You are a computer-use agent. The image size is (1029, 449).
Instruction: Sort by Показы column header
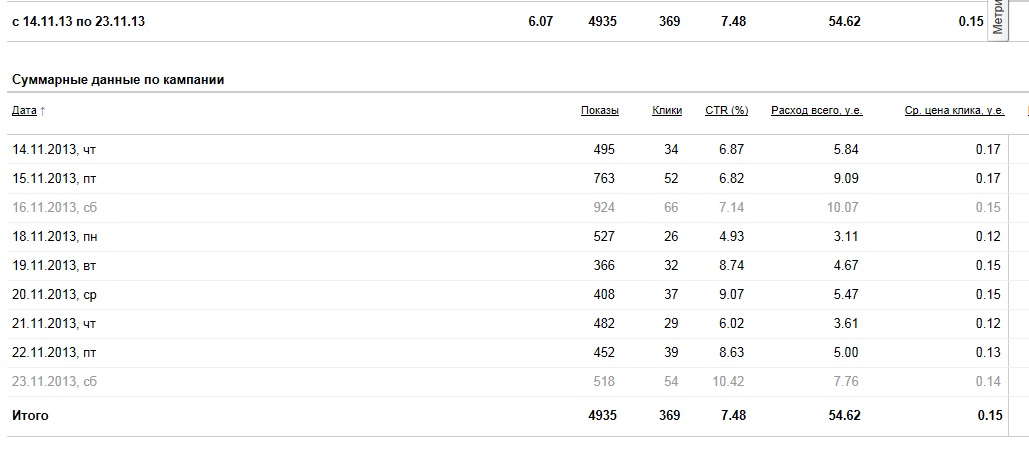599,110
